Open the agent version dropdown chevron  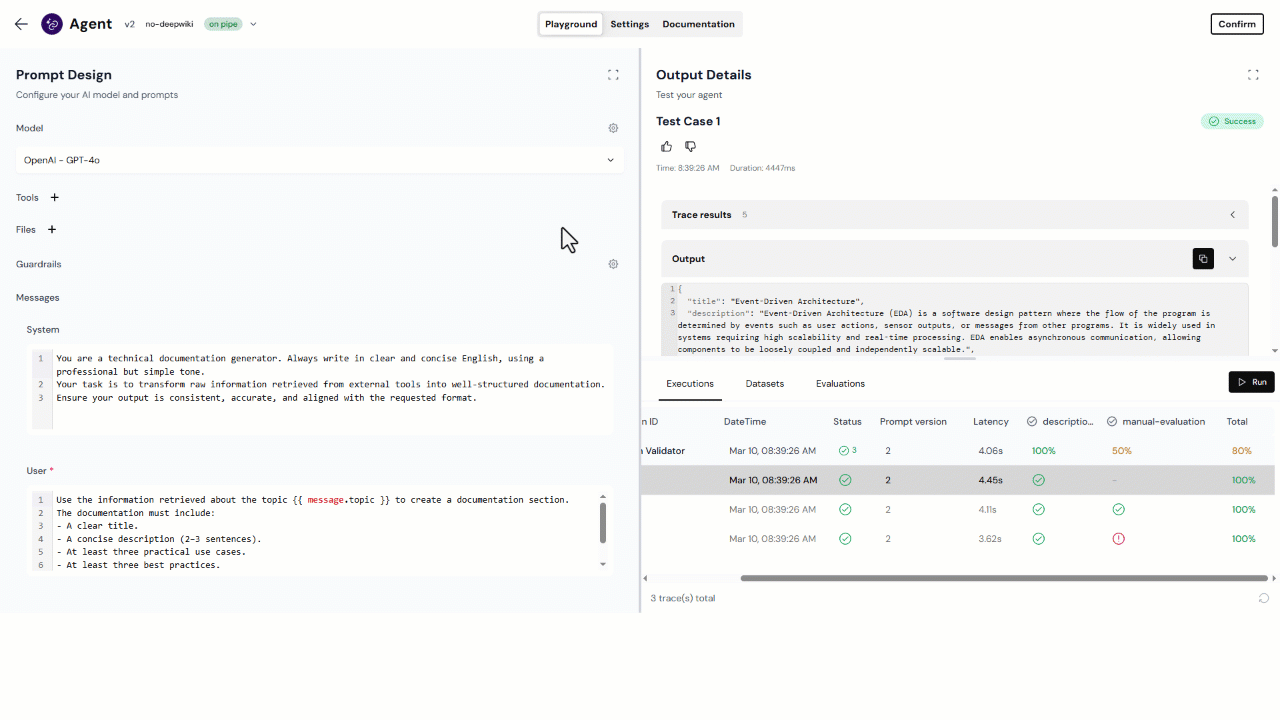coord(253,24)
